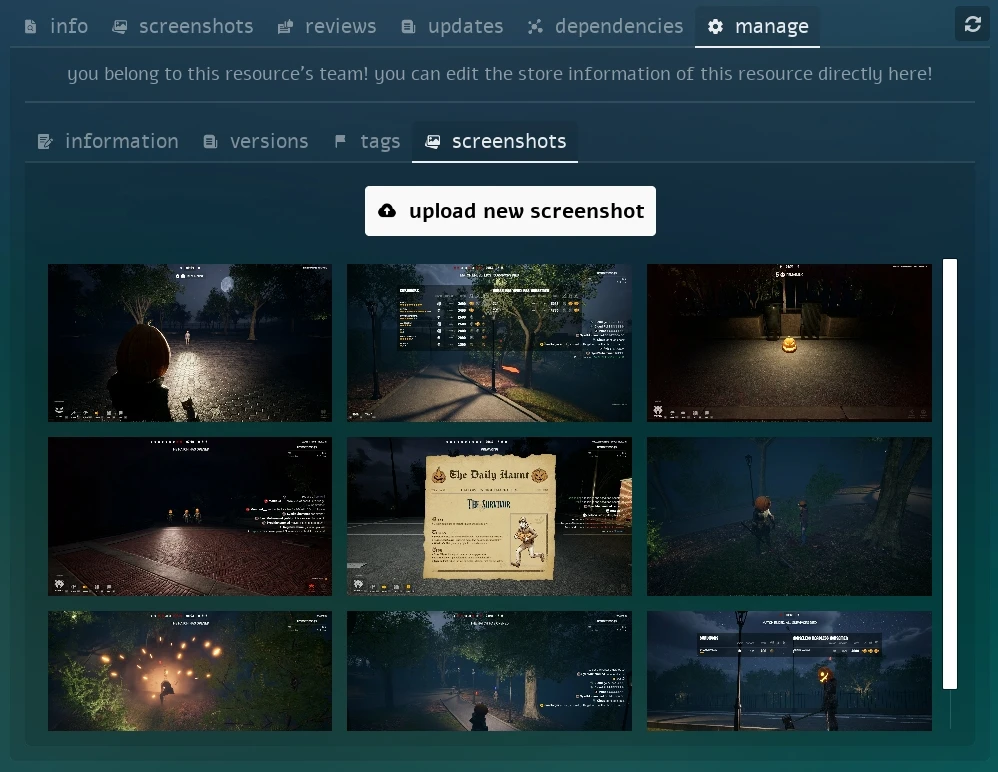Click the upload new screenshot button

coord(510,211)
